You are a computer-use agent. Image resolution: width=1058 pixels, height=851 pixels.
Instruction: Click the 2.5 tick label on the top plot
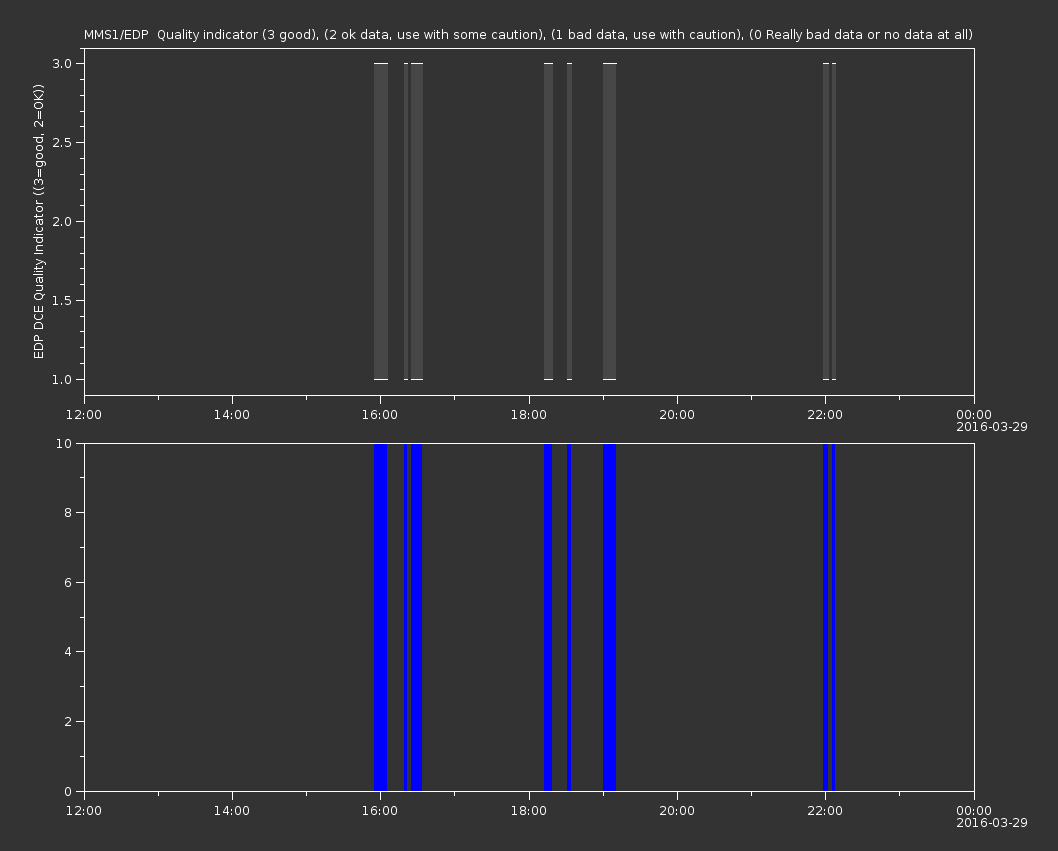click(62, 142)
